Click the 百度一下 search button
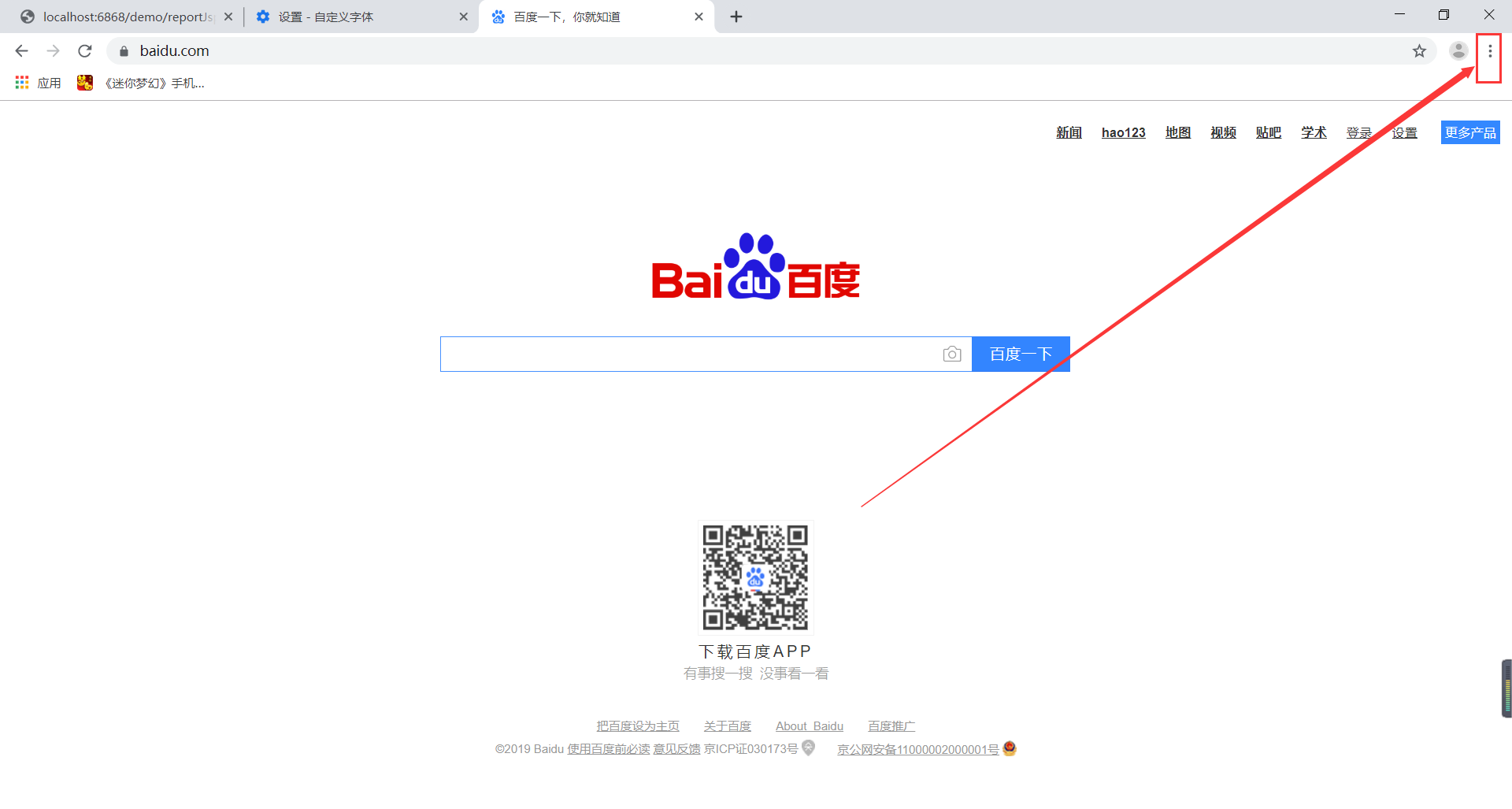Screen dimensions: 1512x809 [x=1021, y=354]
